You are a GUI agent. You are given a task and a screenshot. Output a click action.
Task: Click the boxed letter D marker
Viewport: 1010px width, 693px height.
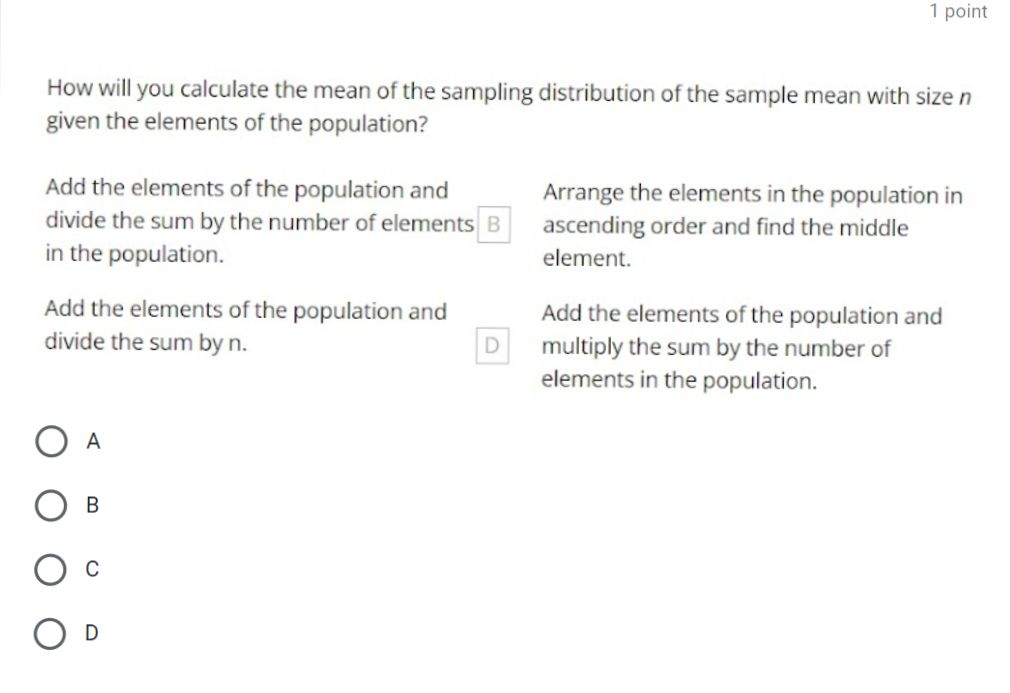click(x=492, y=346)
